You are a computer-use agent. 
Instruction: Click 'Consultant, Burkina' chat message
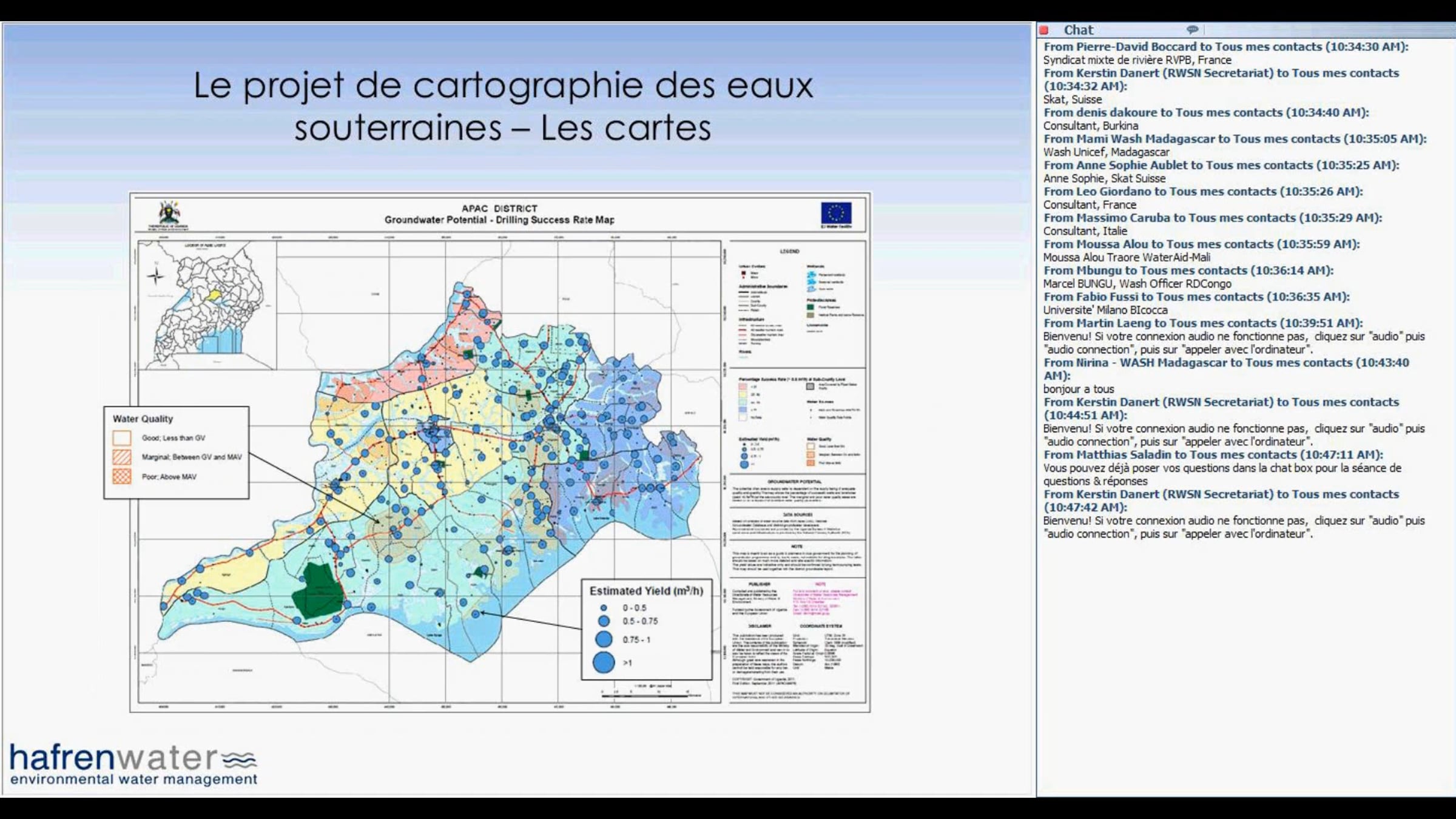1090,126
